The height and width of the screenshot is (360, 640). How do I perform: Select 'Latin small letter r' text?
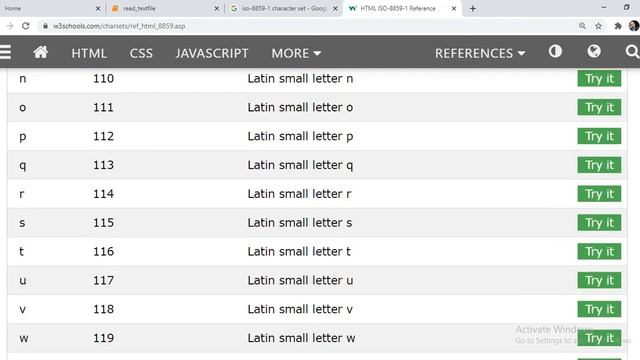coord(299,194)
